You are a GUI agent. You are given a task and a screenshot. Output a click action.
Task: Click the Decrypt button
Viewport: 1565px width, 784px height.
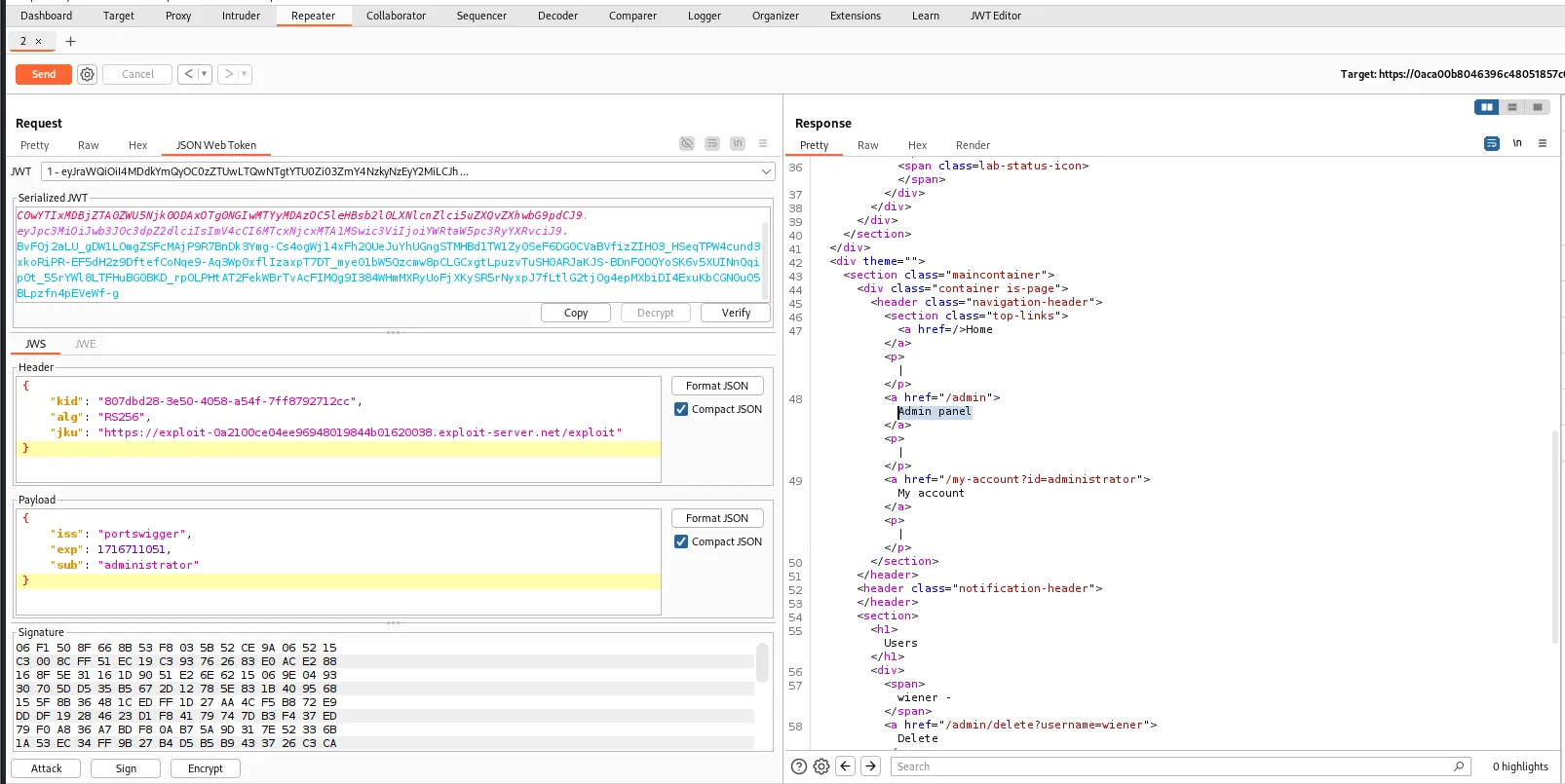tap(656, 313)
